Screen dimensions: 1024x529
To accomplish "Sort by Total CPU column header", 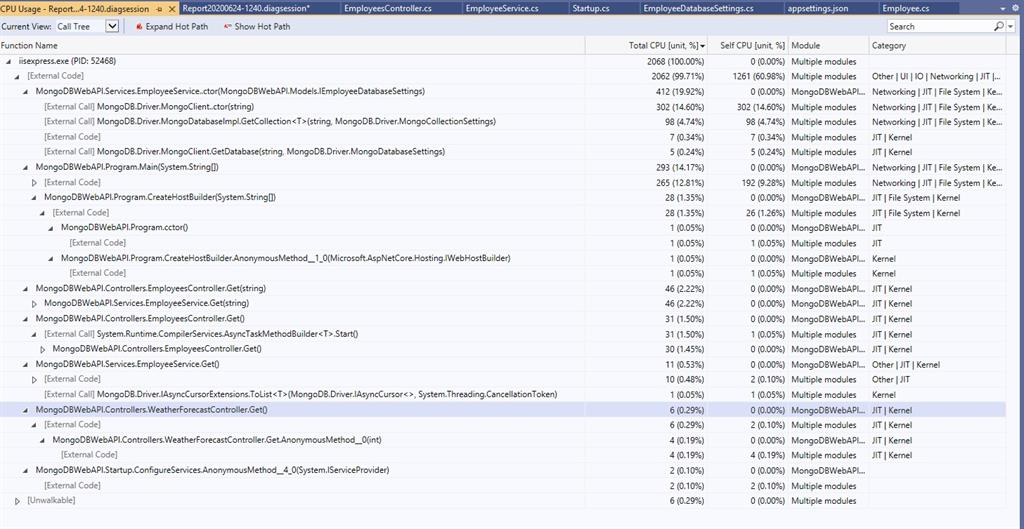I will coord(647,46).
